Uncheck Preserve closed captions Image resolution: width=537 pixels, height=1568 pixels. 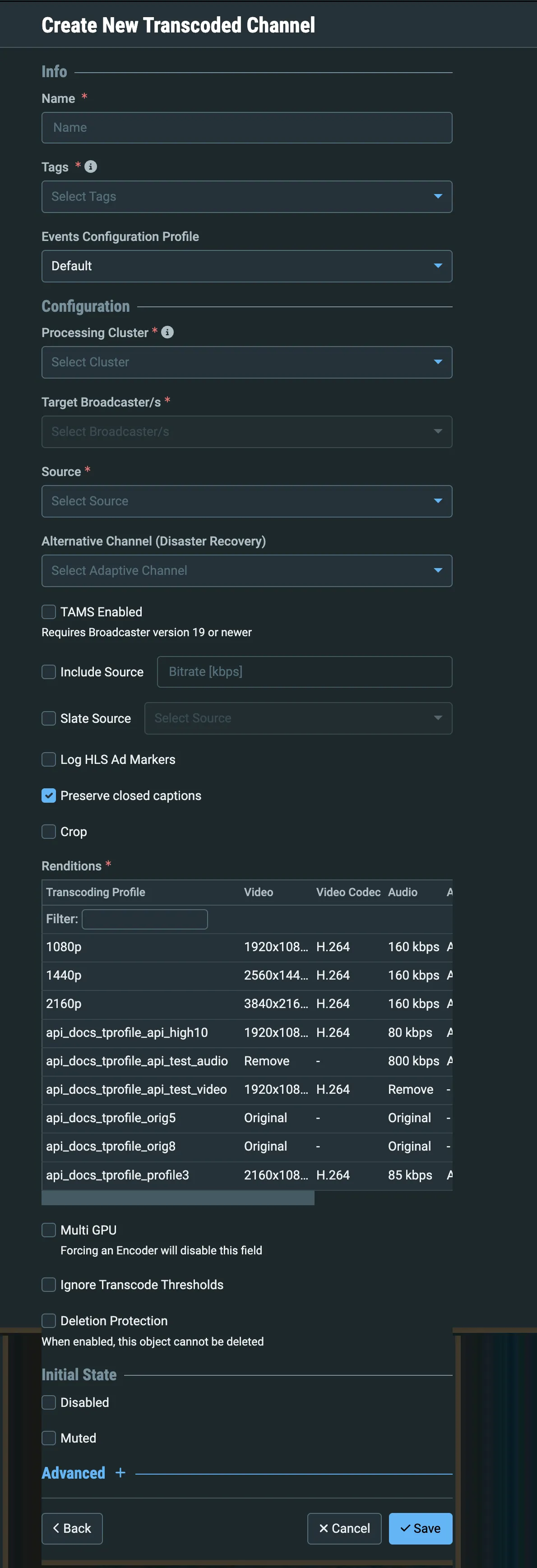(49, 796)
